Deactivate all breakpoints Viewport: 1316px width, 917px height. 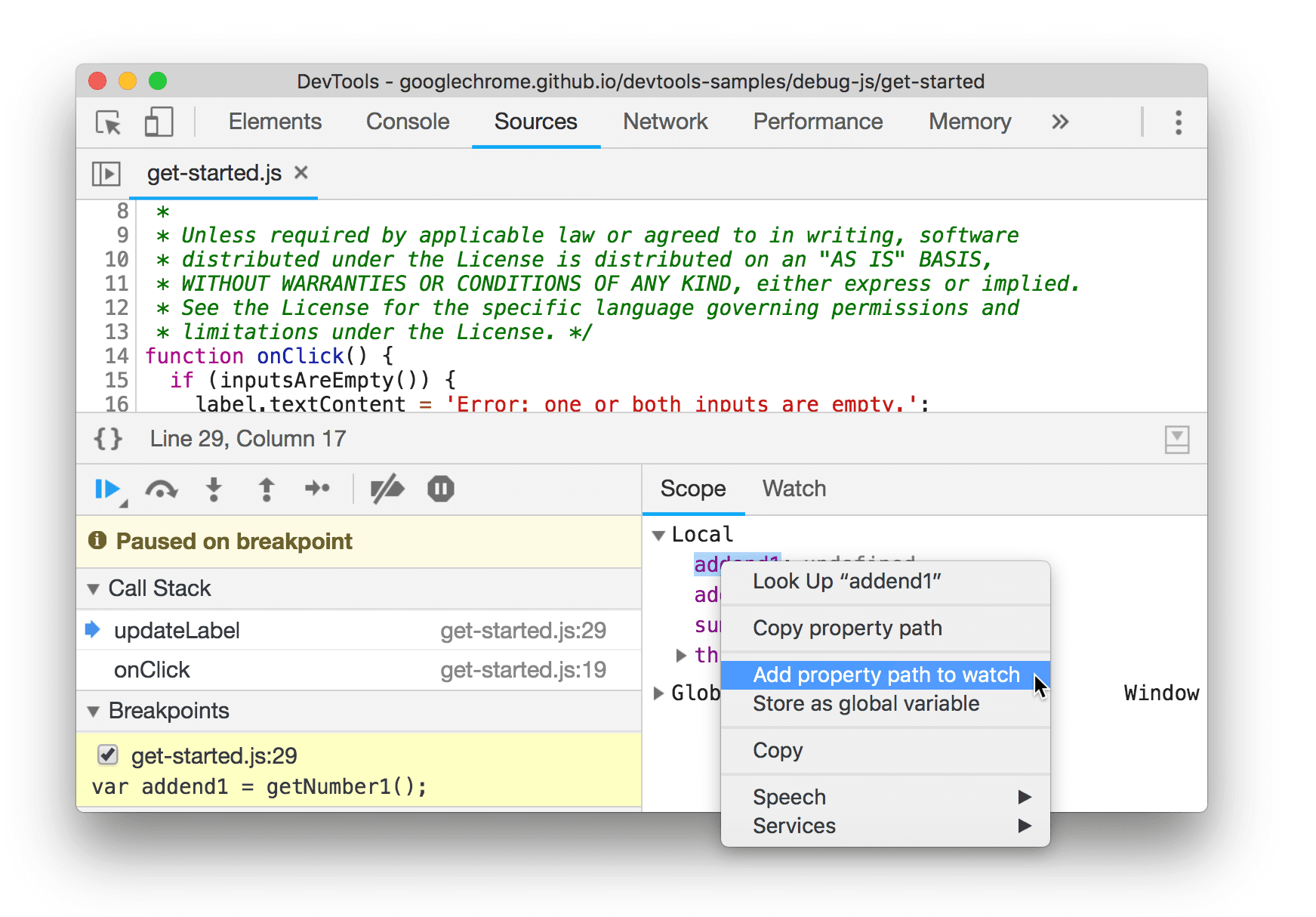(x=387, y=489)
